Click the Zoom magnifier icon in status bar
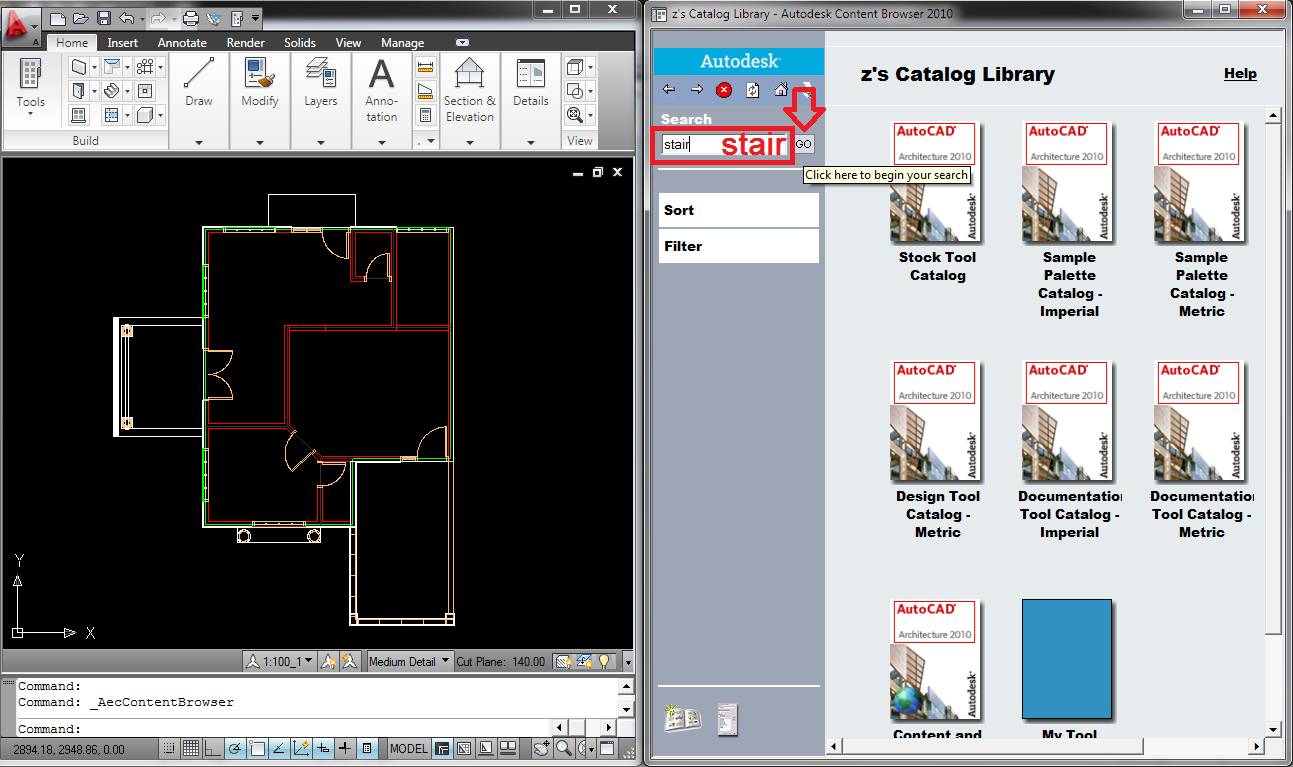Screen dimensions: 1293x767 coord(563,749)
